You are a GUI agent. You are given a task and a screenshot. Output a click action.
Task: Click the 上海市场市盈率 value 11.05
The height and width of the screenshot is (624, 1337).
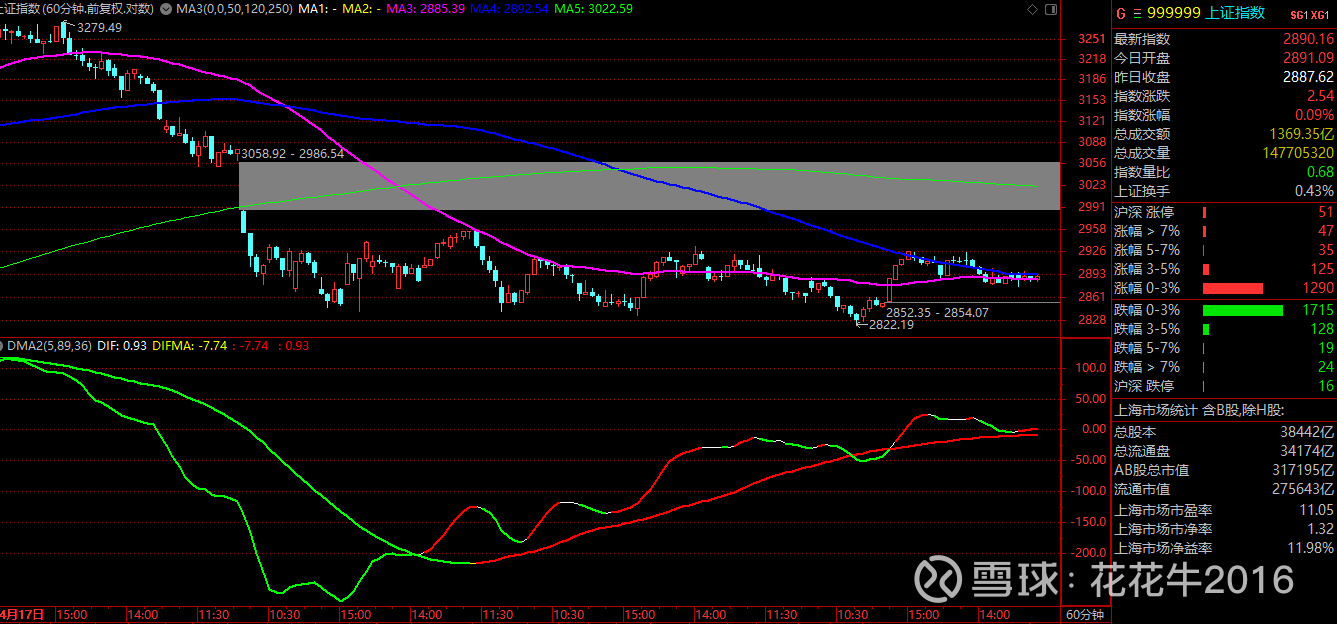pos(1317,510)
